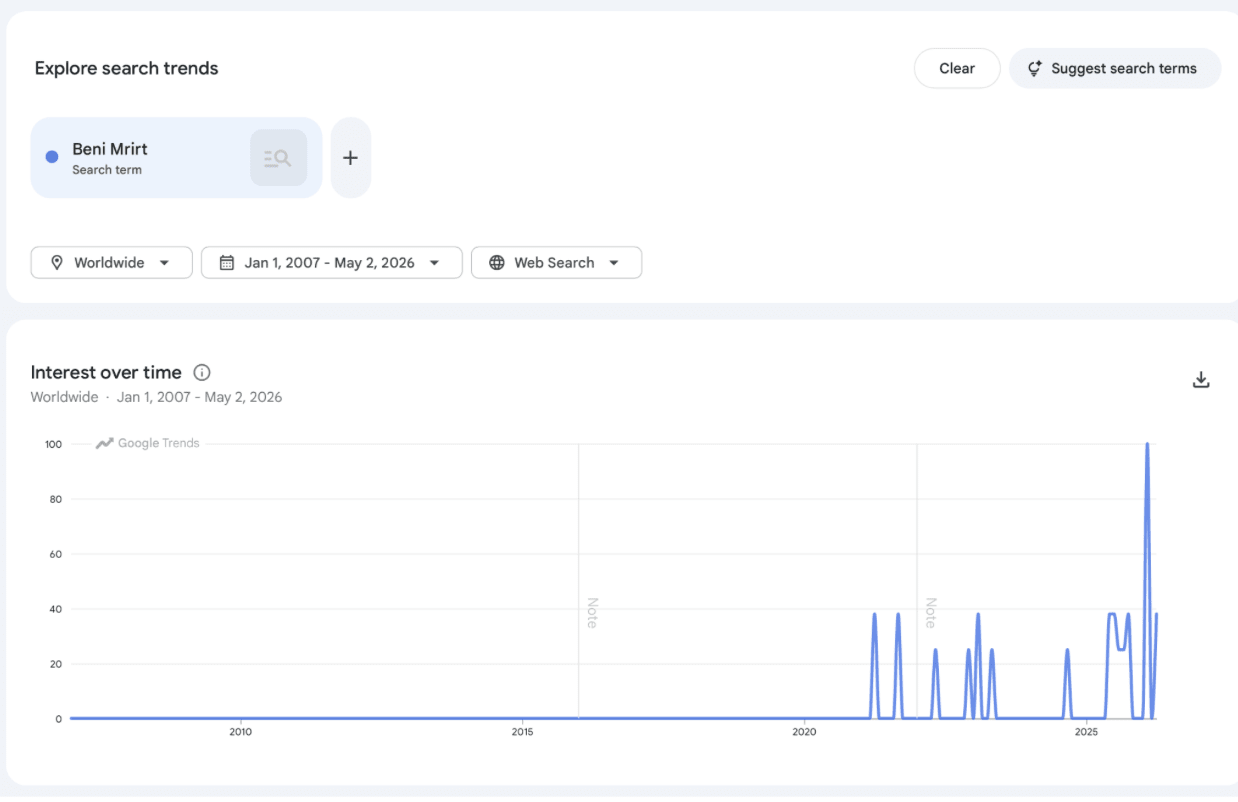Click the Interest over time title
The image size is (1238, 802).
106,372
